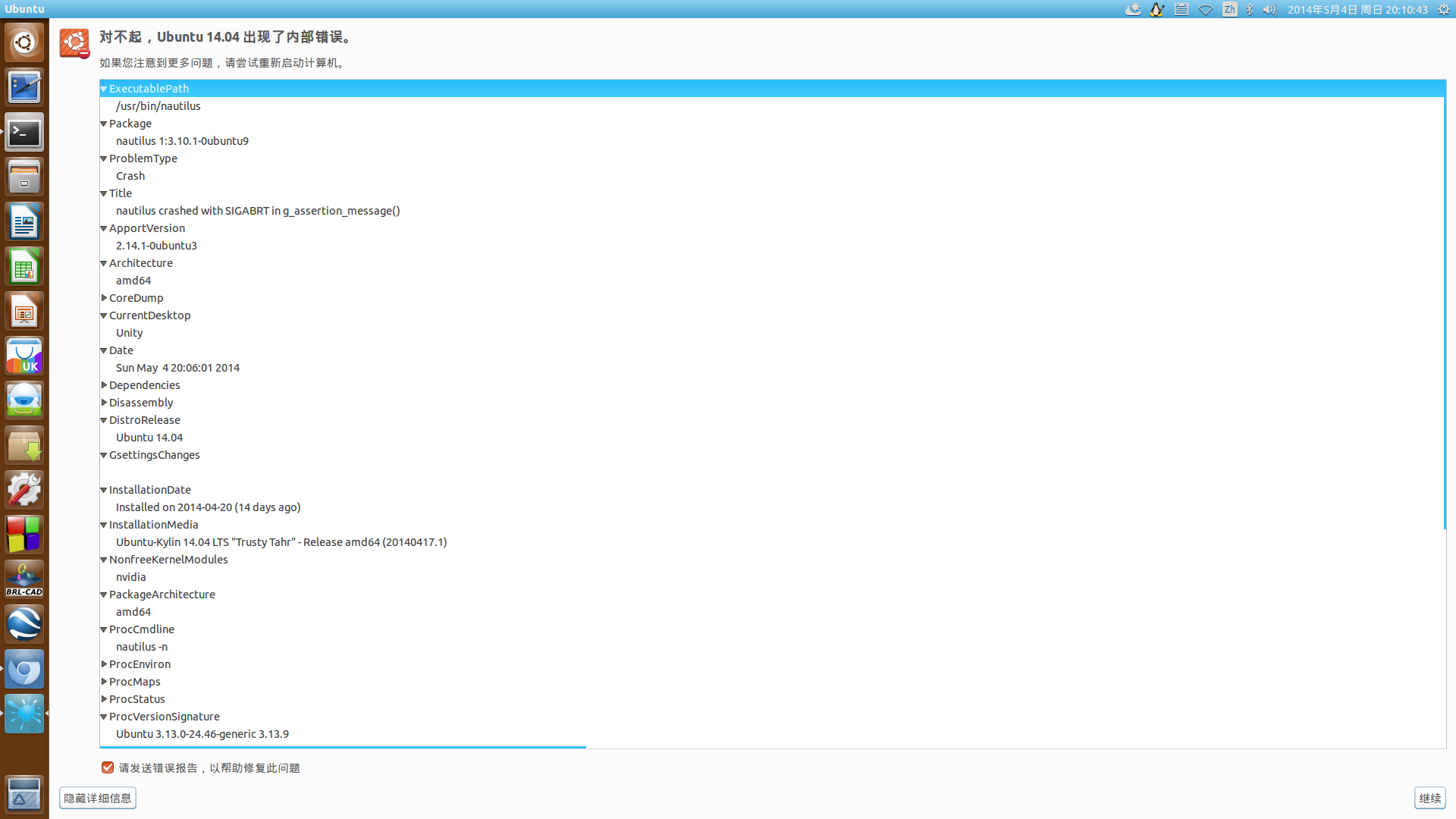Collapse the CurrentDesktop section
The image size is (1456, 819).
pyautogui.click(x=104, y=315)
